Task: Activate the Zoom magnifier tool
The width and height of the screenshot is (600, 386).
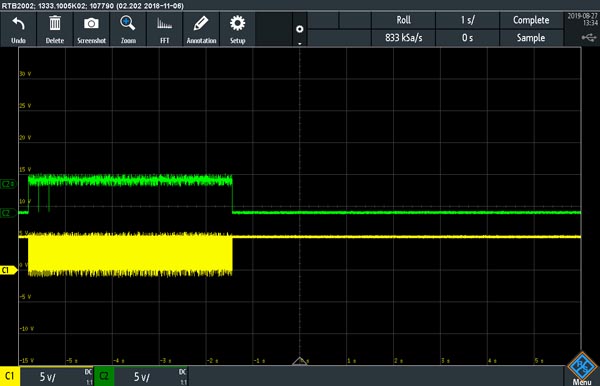Action: [127, 23]
